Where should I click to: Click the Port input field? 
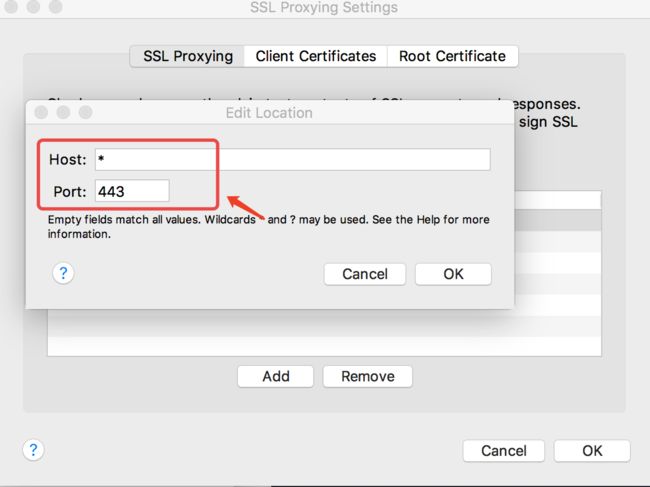click(132, 191)
